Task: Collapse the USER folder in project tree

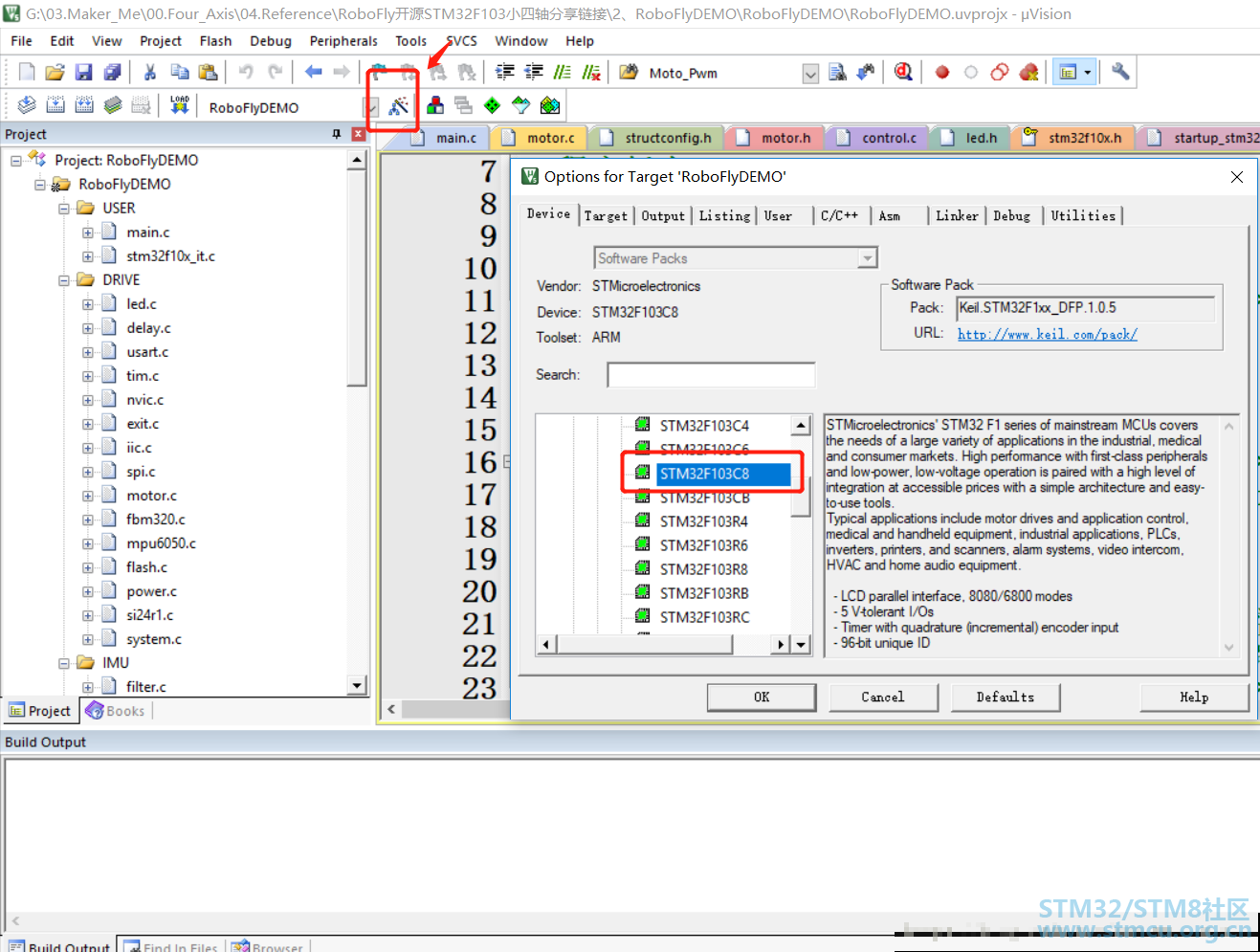Action: 64,209
